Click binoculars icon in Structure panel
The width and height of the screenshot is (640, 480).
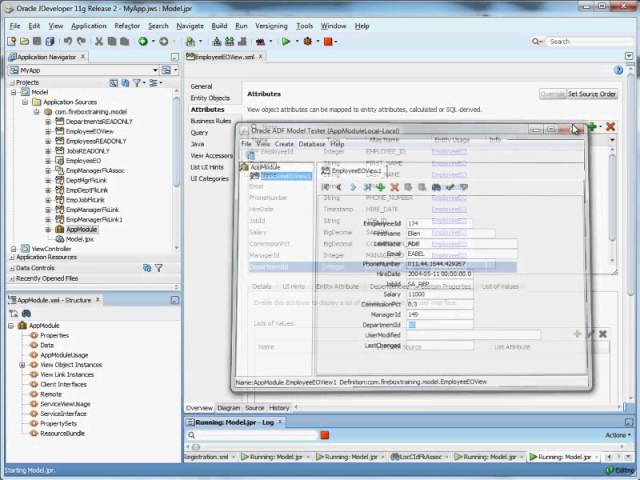(27, 313)
